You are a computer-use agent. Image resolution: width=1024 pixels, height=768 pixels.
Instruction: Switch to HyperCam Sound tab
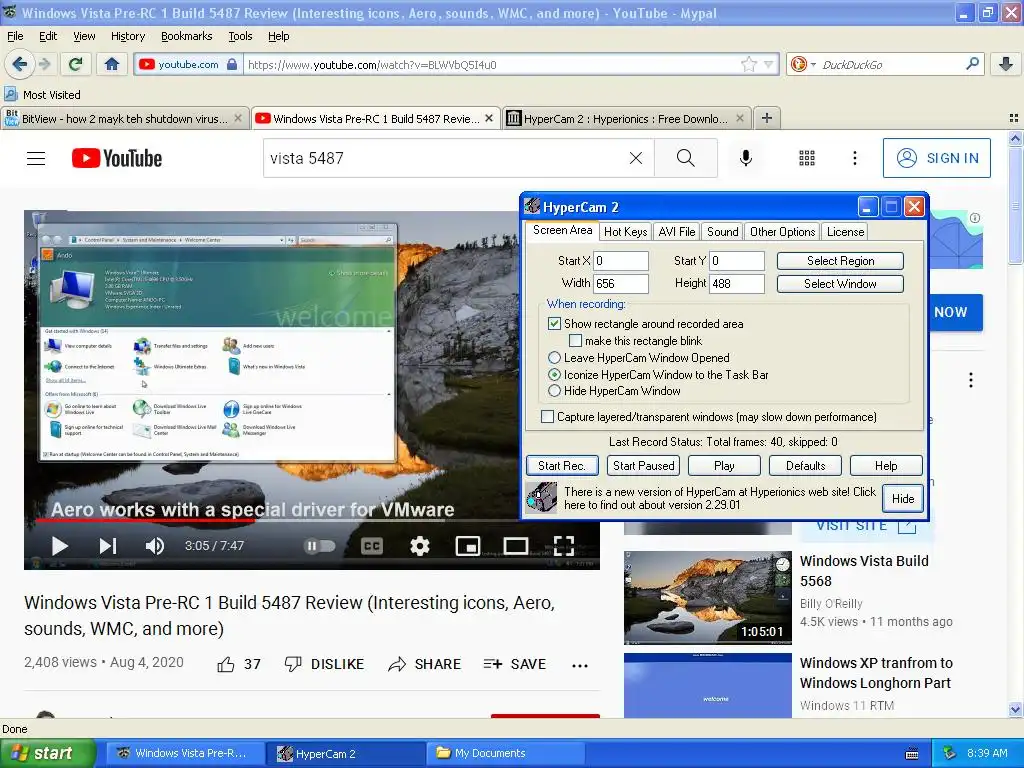pos(722,231)
